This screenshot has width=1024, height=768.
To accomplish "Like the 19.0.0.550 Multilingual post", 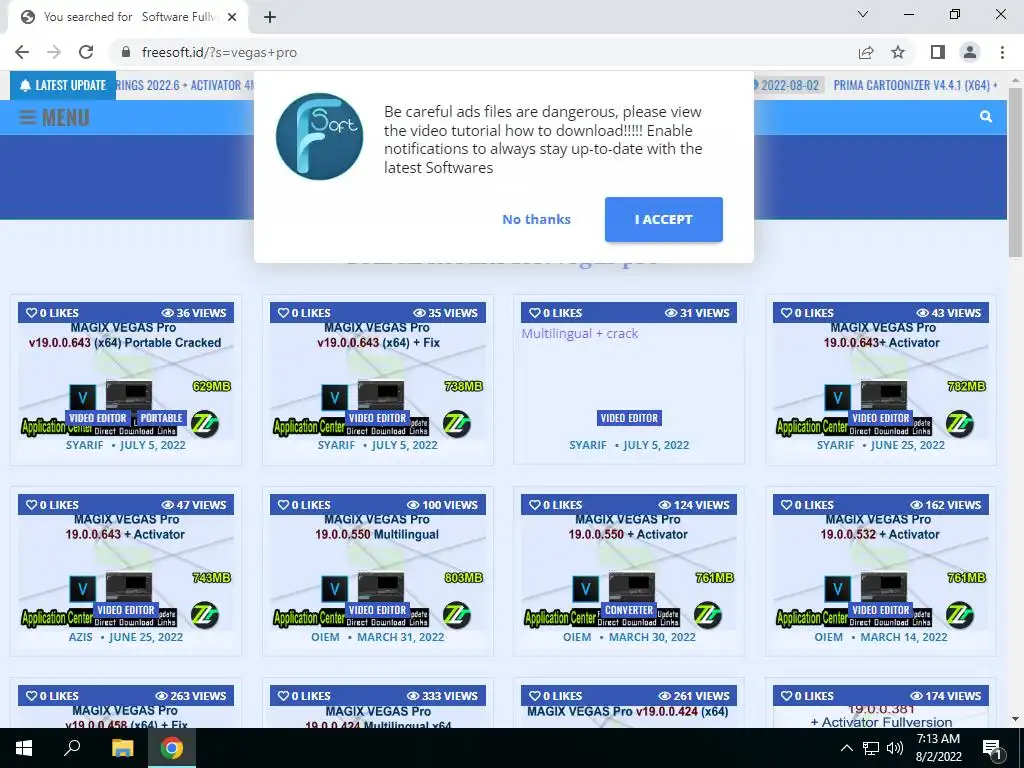I will [x=304, y=505].
